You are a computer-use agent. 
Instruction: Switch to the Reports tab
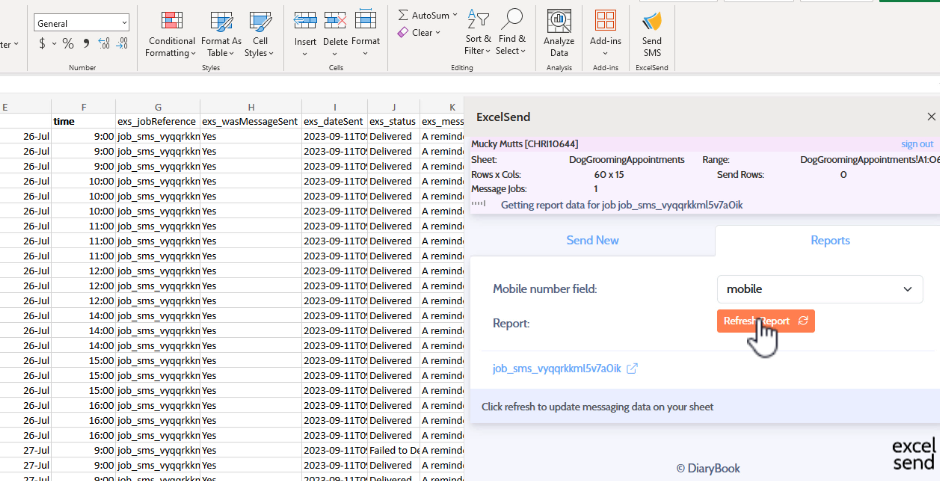pyautogui.click(x=830, y=240)
